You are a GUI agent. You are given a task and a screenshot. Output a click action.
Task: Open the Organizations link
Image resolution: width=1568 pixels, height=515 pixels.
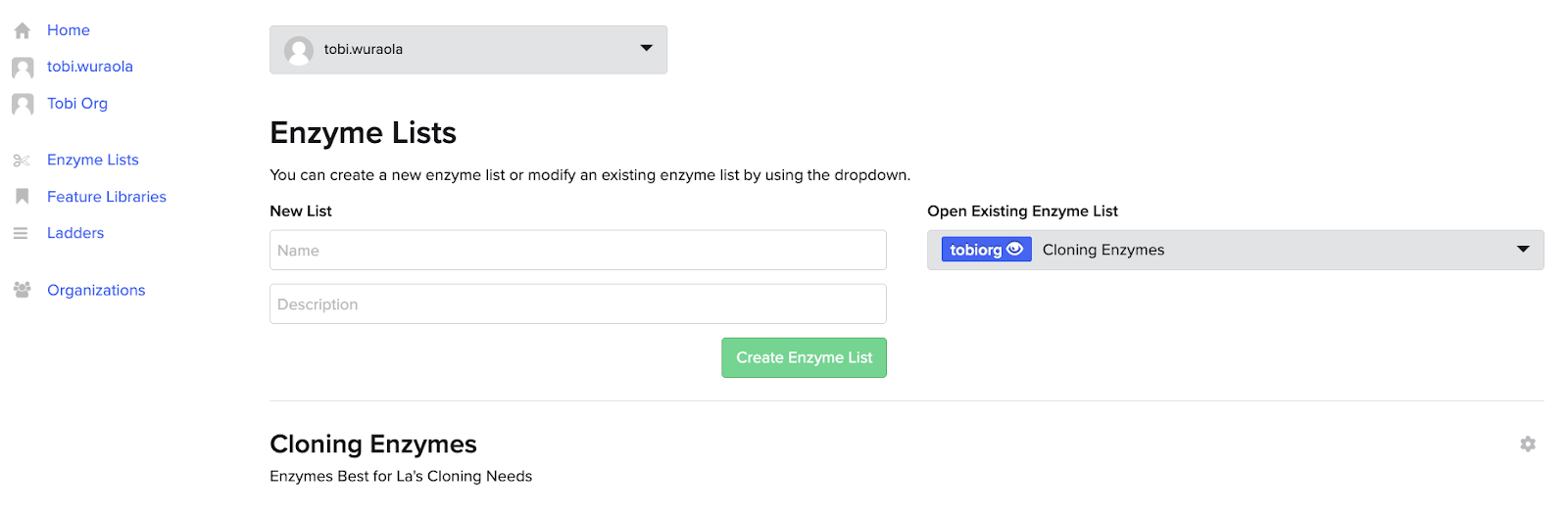[x=96, y=290]
